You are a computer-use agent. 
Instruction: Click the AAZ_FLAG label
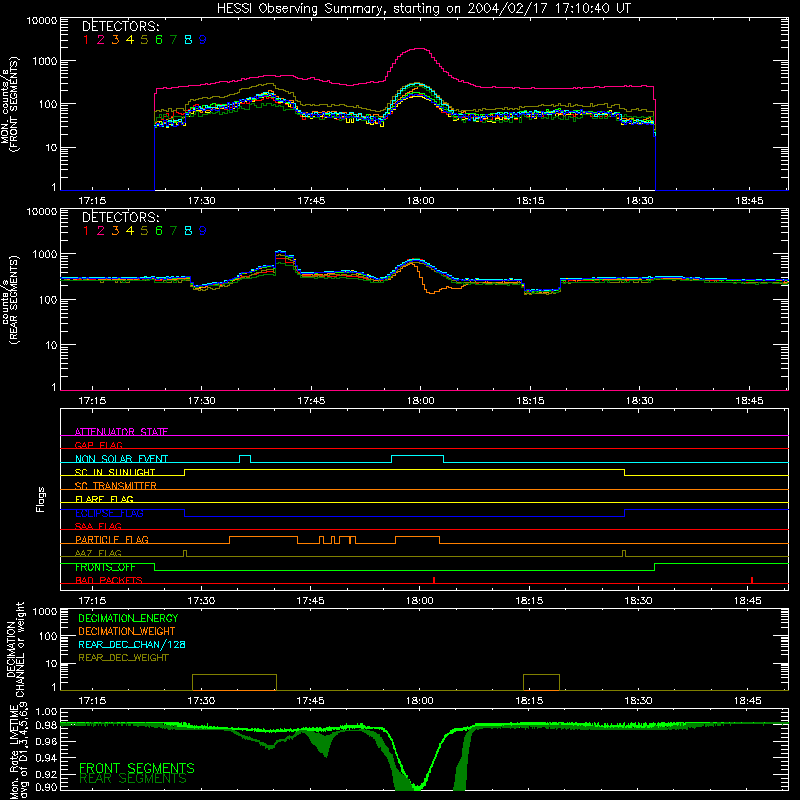98,553
